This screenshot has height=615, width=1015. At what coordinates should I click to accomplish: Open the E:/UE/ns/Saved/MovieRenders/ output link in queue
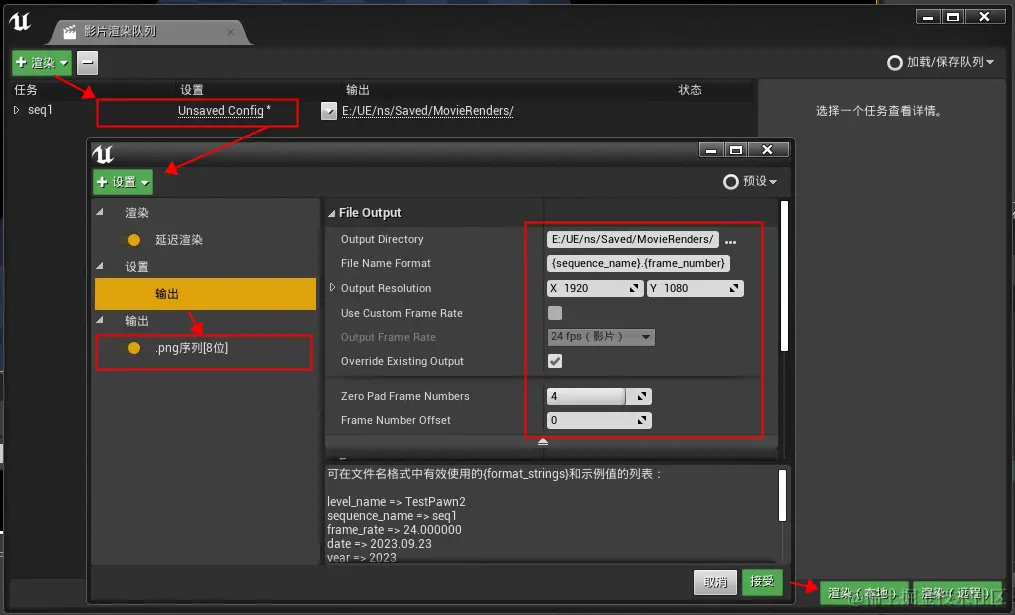(427, 111)
